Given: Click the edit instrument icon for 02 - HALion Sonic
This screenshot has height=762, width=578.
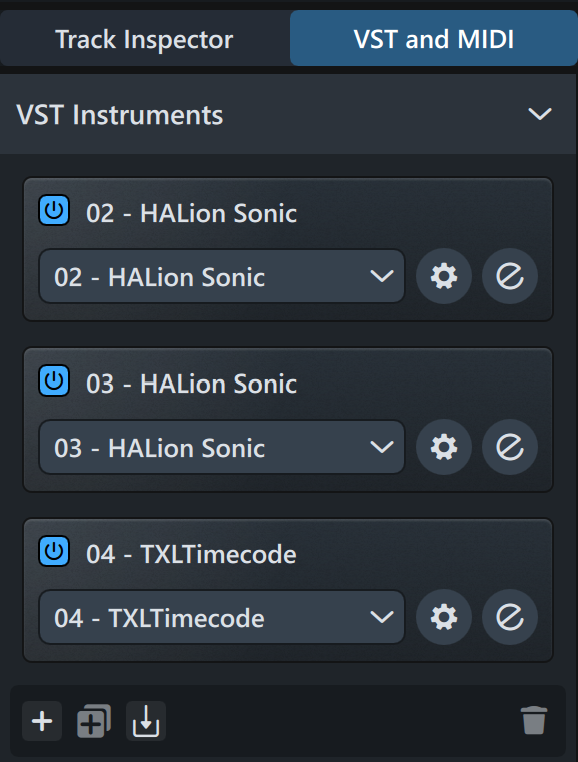Looking at the screenshot, I should tap(509, 276).
